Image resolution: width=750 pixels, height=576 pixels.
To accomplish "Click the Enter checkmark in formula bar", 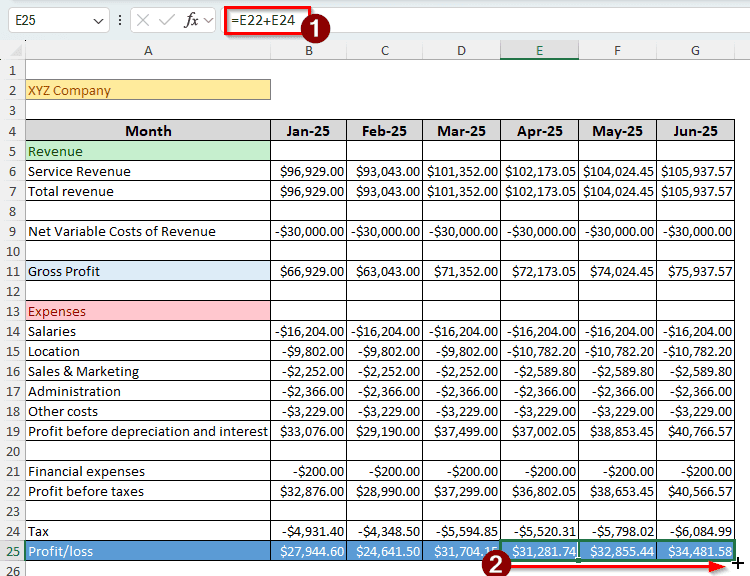I will pyautogui.click(x=167, y=20).
